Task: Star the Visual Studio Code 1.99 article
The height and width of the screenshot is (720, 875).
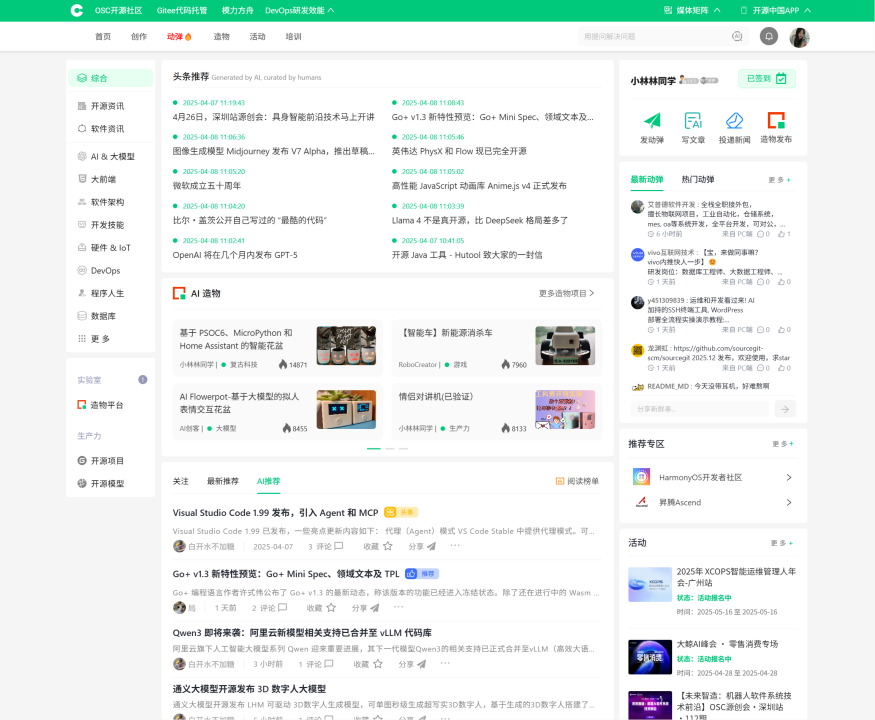Action: [388, 546]
